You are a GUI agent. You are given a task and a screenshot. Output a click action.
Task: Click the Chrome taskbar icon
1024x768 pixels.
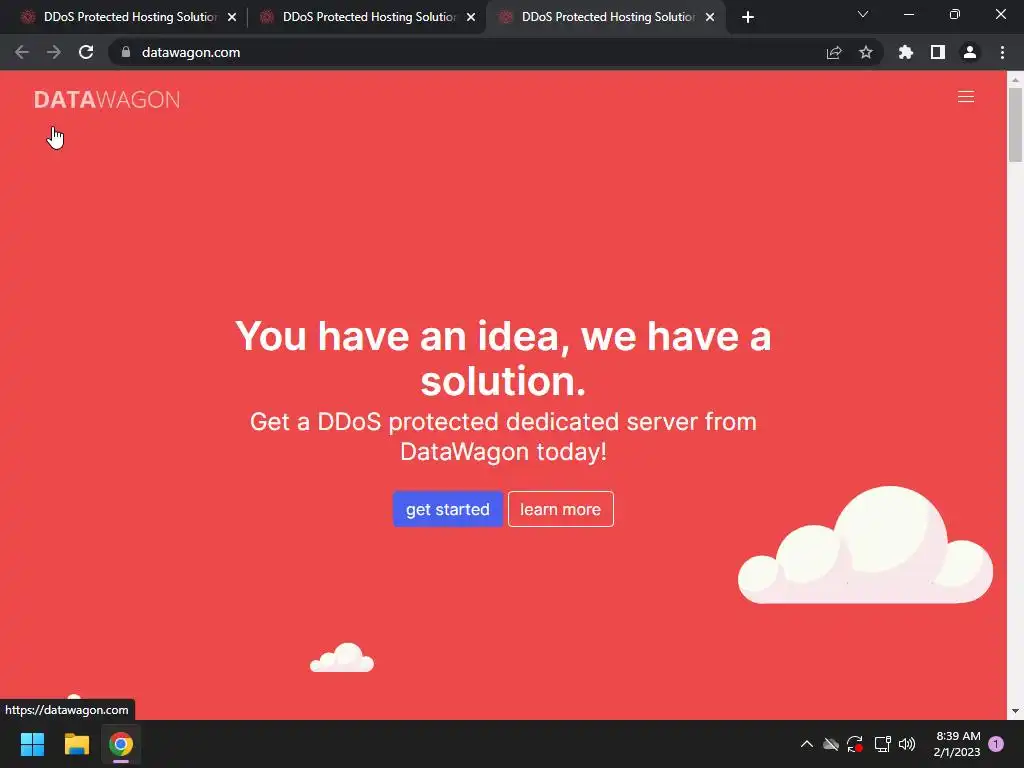[121, 744]
